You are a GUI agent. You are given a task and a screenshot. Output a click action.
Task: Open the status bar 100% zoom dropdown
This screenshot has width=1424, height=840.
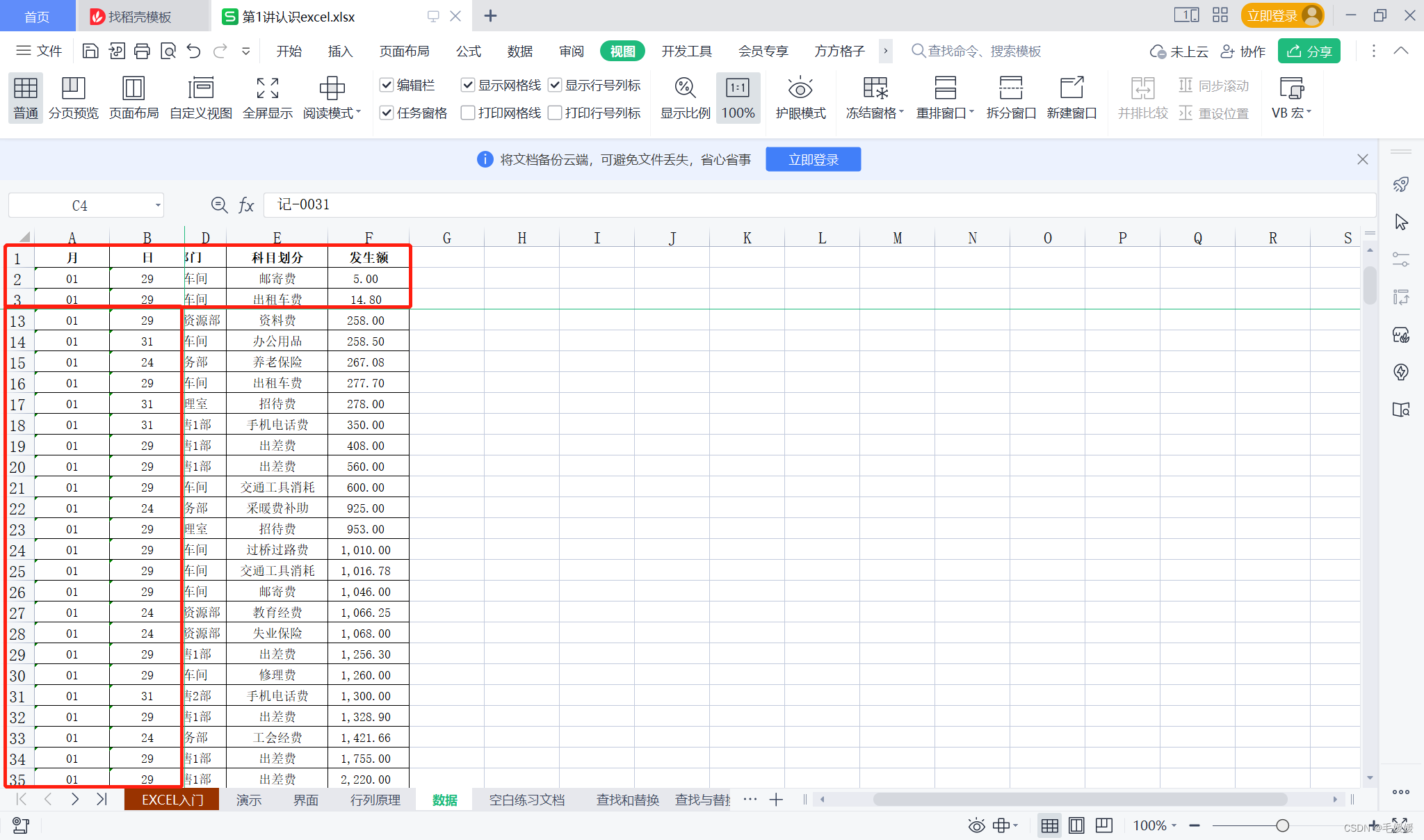click(x=1174, y=825)
